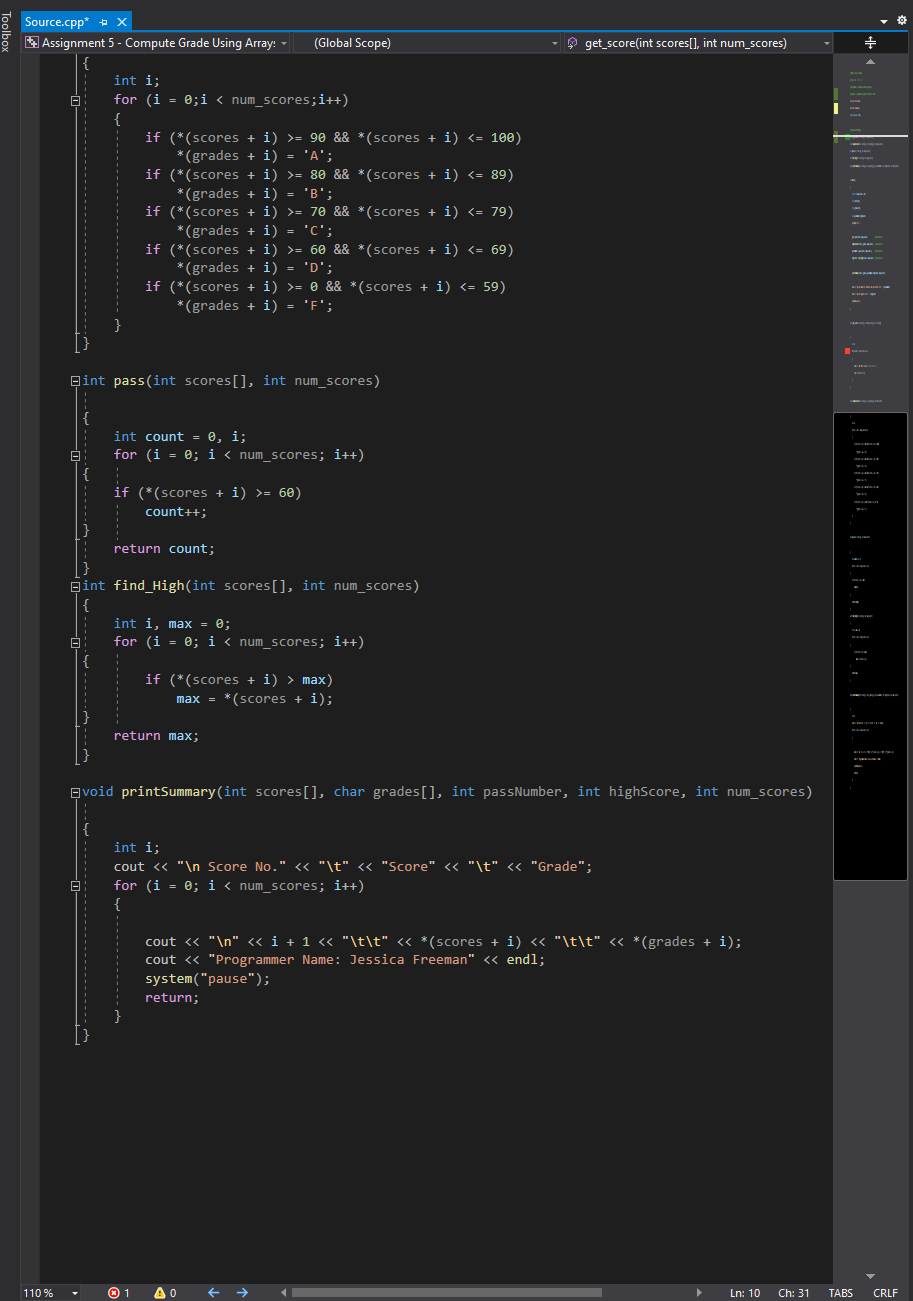This screenshot has width=913, height=1301.
Task: Click the 'int count = 0, i;' declaration
Action: 180,437
